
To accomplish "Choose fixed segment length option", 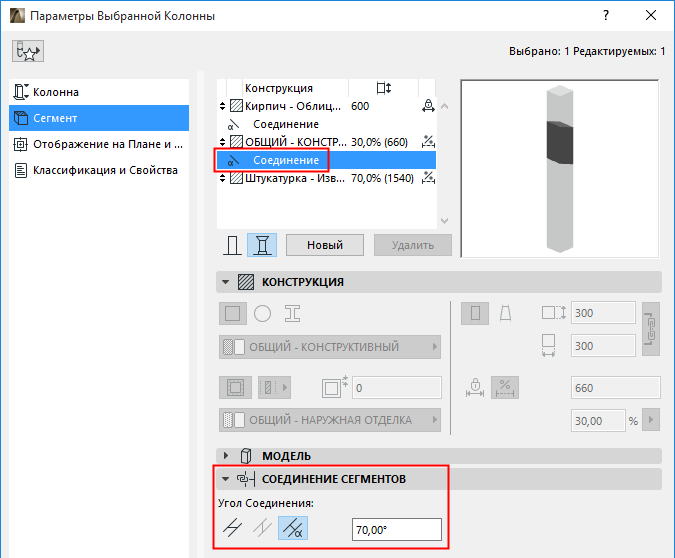I will click(x=475, y=387).
